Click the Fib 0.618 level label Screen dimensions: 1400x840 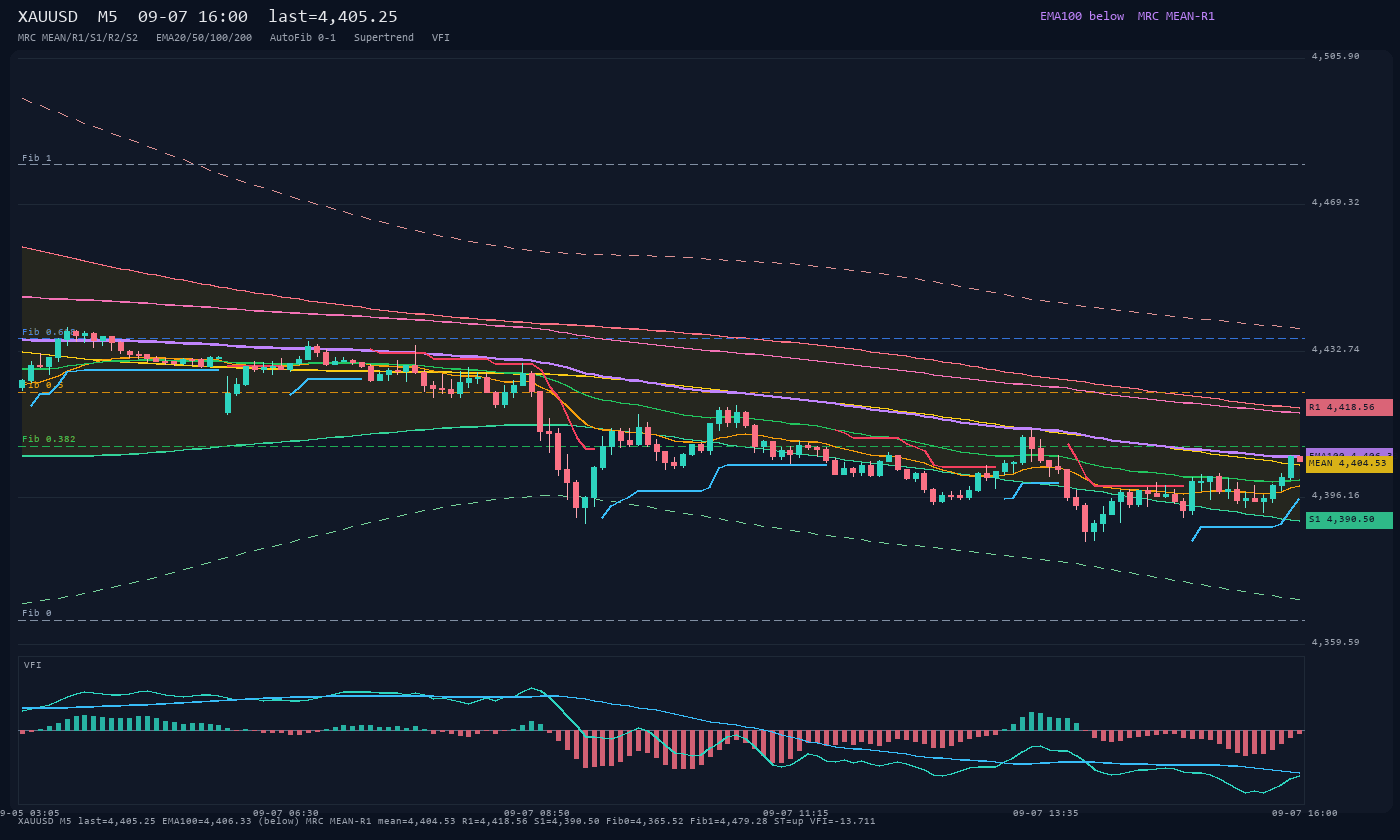pos(49,332)
